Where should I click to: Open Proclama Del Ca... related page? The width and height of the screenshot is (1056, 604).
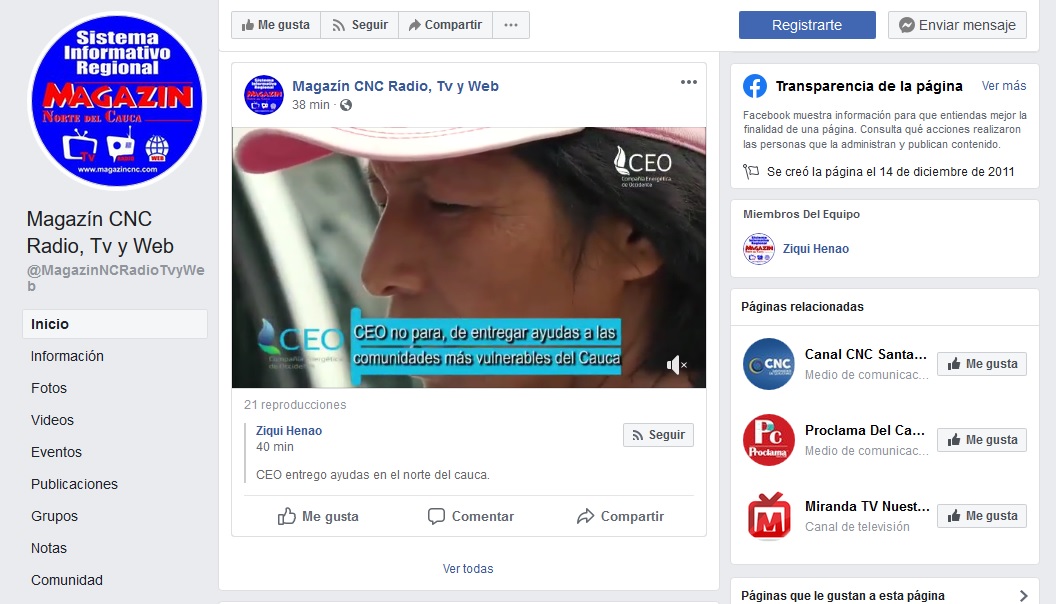click(865, 430)
